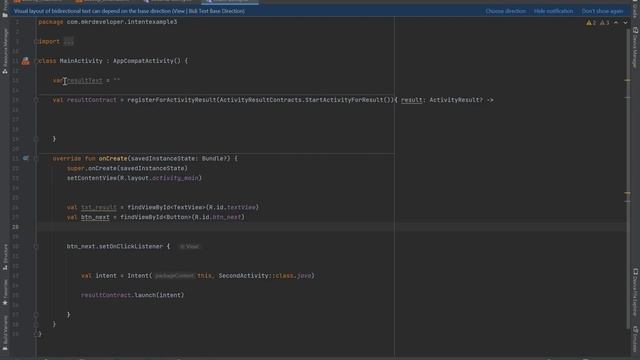
Task: Click the package name com.mkrdeveloper.intentexample3
Action: coord(122,22)
